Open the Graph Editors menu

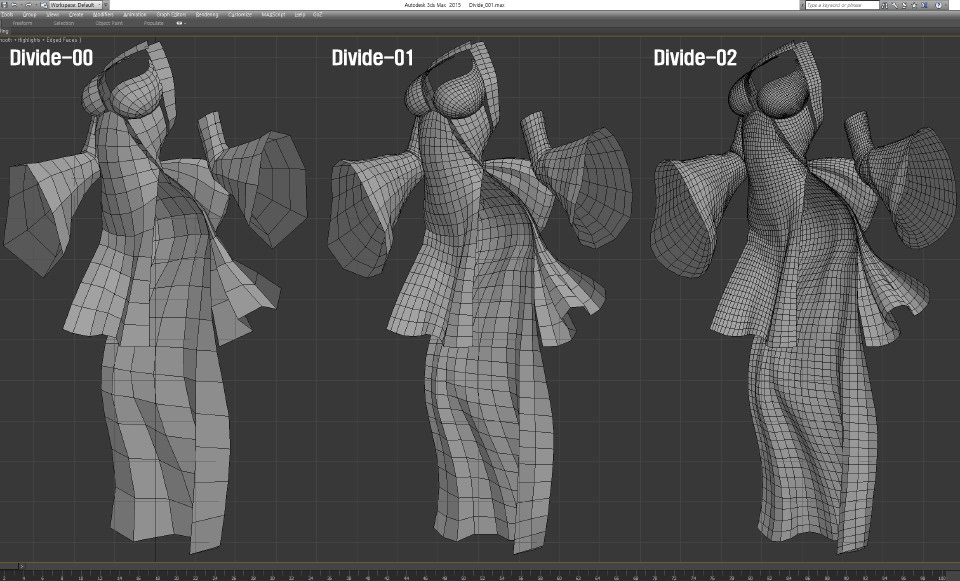point(171,14)
